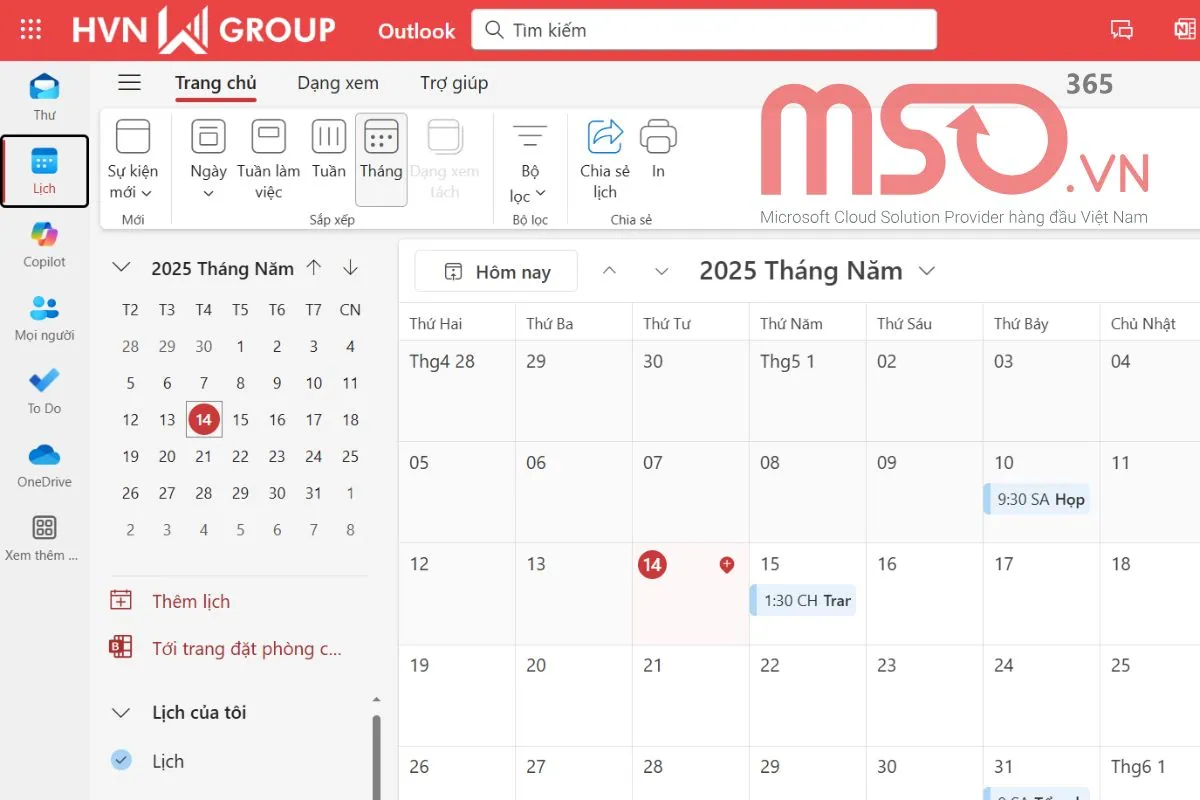Click the Tìm kiếm search field
This screenshot has height=800, width=1200.
coord(700,30)
